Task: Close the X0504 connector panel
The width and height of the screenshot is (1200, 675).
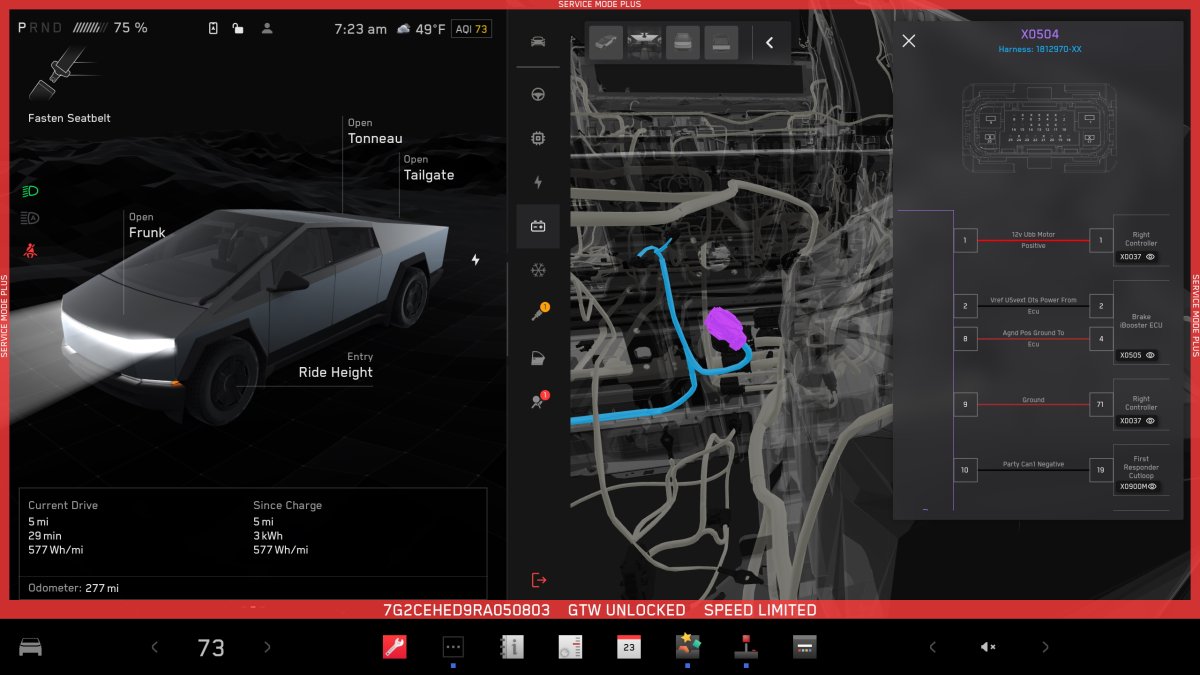Action: 908,41
